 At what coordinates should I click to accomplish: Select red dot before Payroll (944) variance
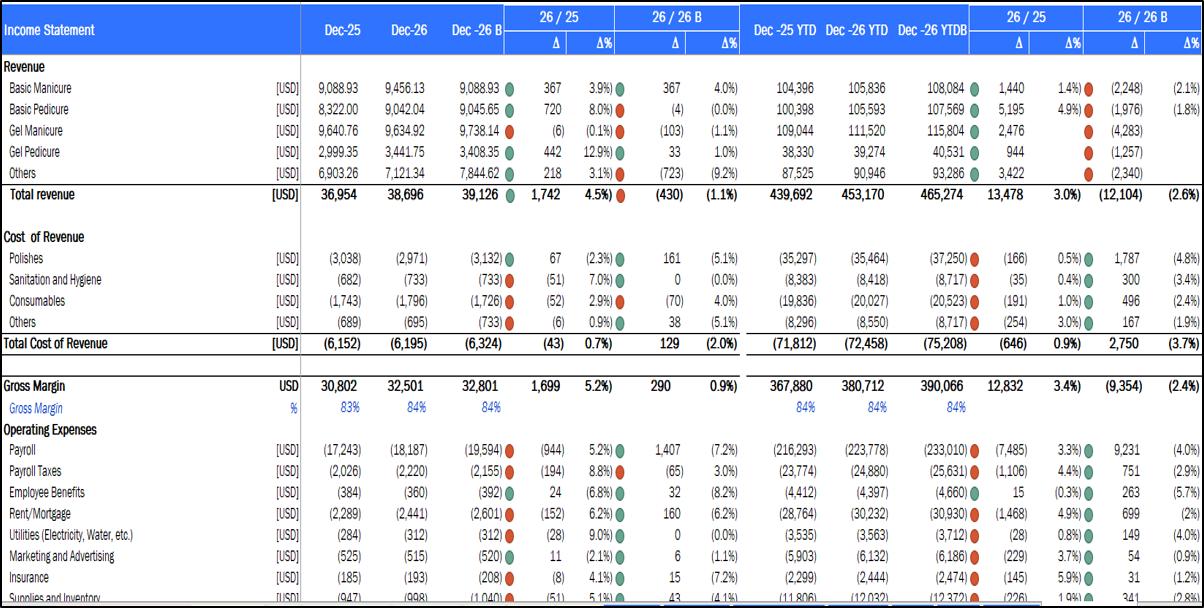tap(512, 450)
